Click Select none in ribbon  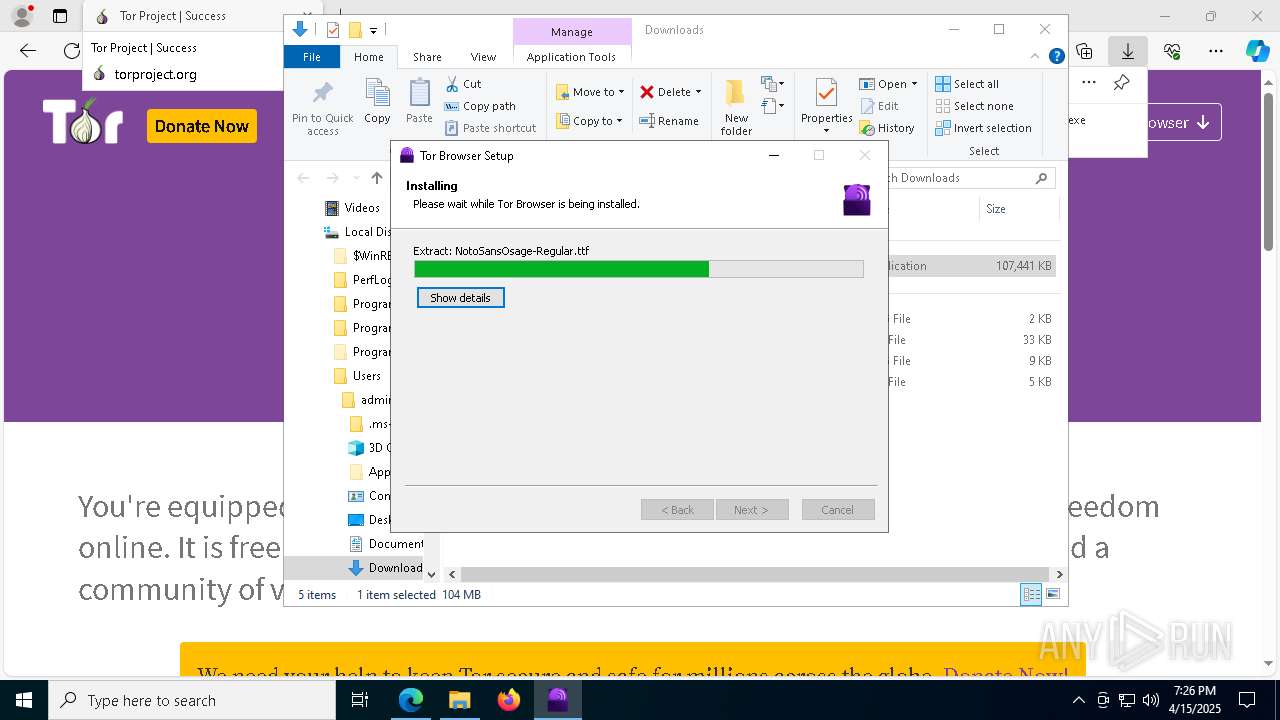(x=974, y=106)
